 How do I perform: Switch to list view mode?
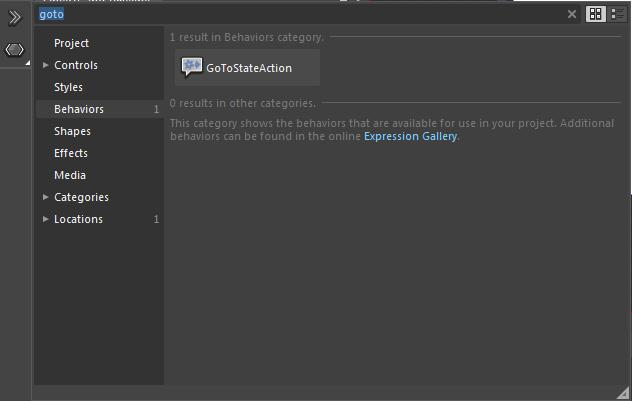[616, 14]
